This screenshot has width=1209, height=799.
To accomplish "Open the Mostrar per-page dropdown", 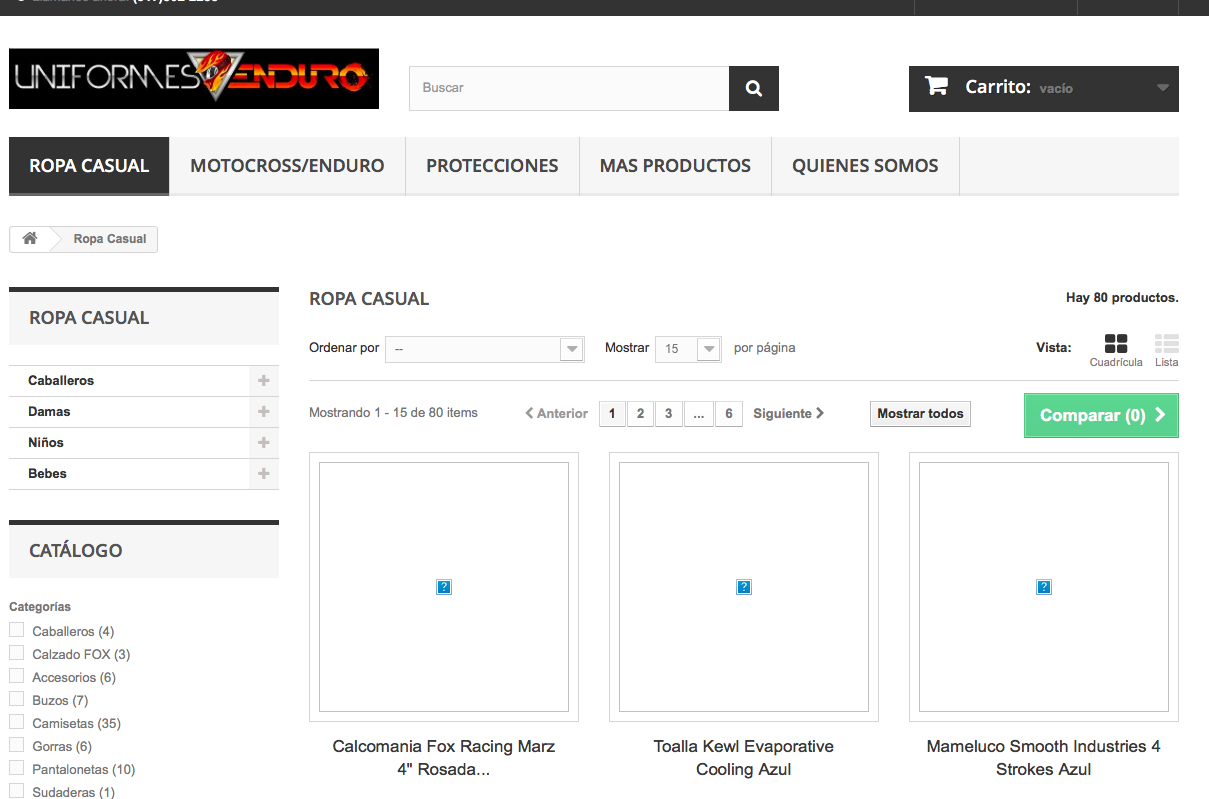I will pyautogui.click(x=688, y=349).
